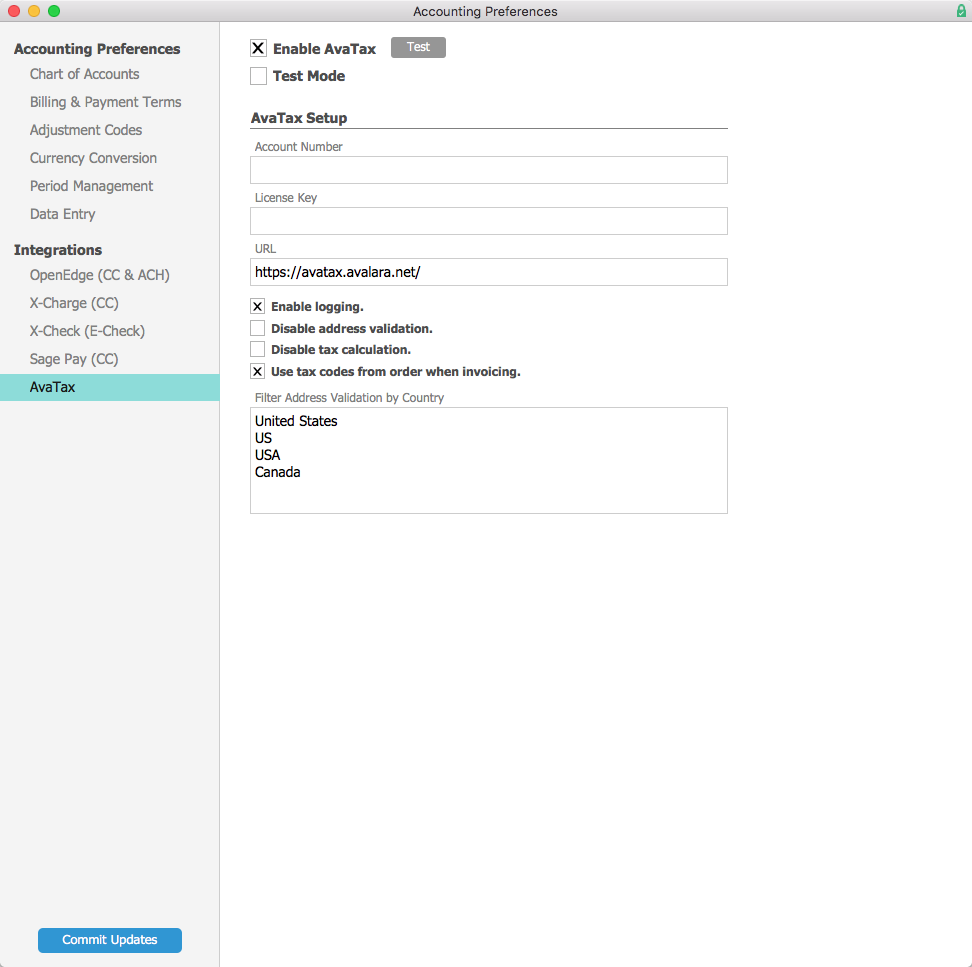The height and width of the screenshot is (967, 972).
Task: Select Sage Pay (CC) integration
Action: [x=74, y=358]
